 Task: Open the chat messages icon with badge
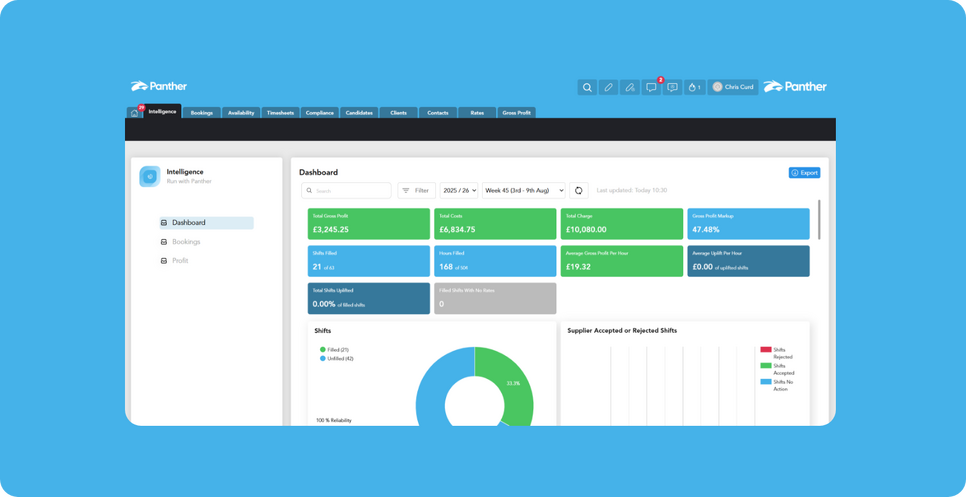[x=651, y=87]
